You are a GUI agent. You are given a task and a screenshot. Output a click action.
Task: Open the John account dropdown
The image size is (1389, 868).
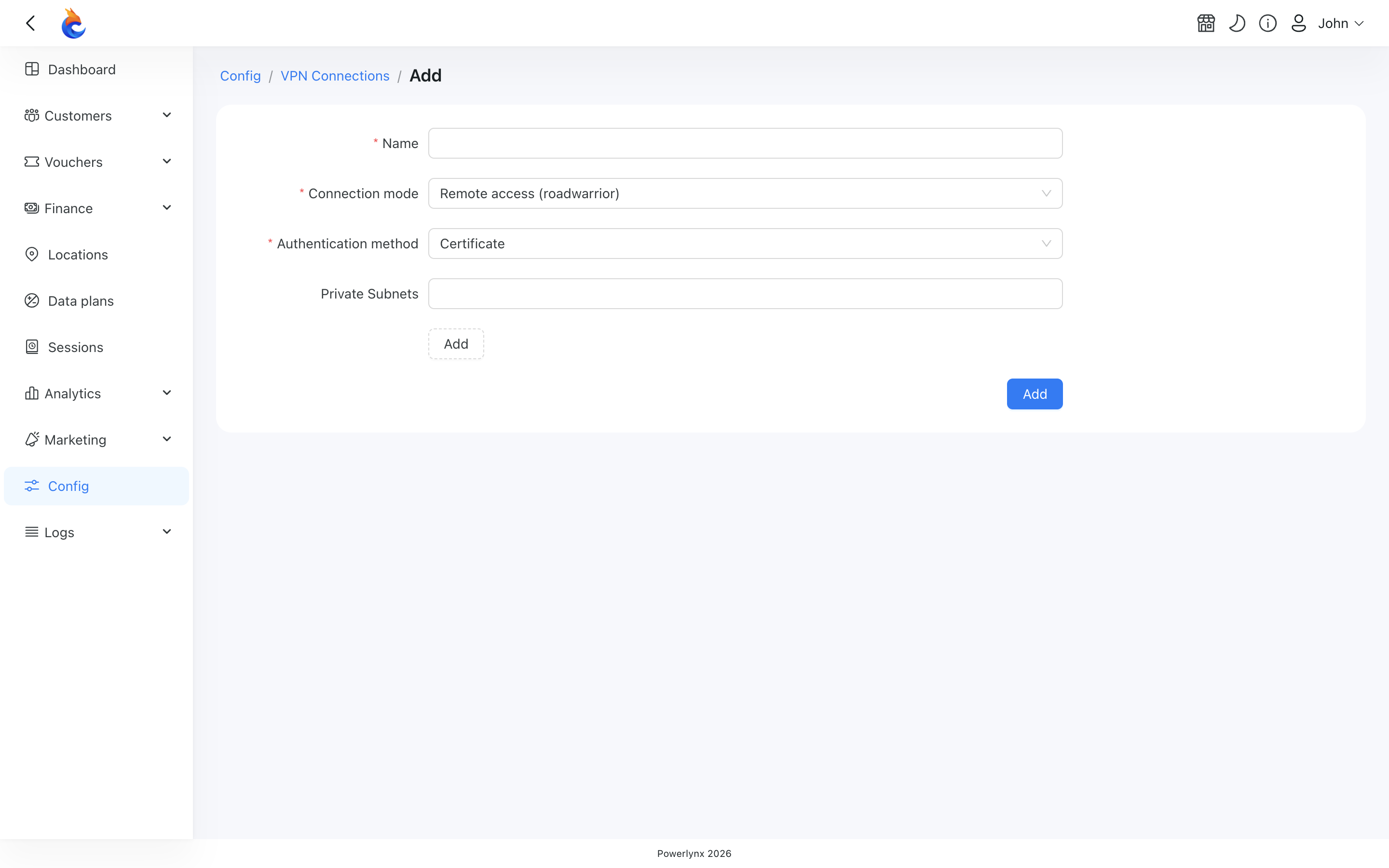tap(1341, 23)
